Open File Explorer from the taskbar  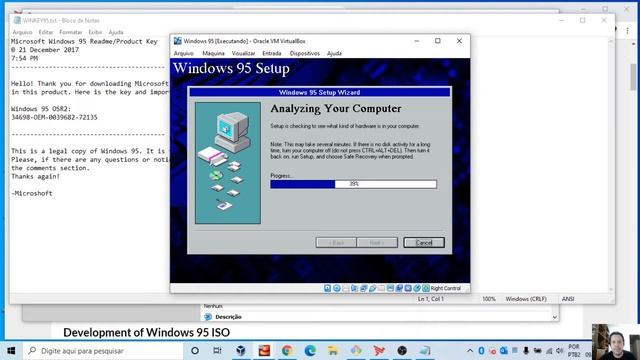[333, 351]
